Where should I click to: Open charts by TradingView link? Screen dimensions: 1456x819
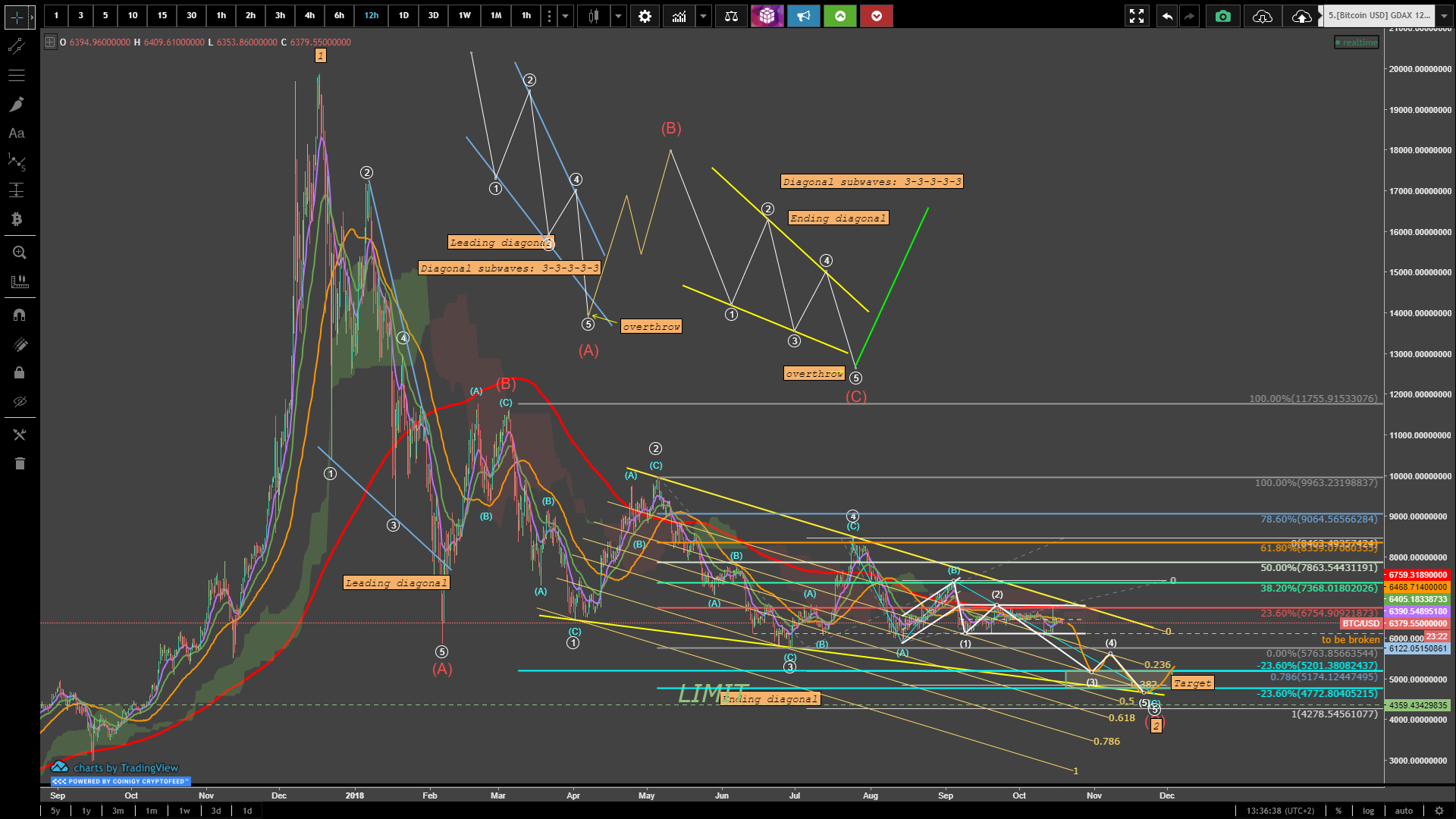(116, 767)
